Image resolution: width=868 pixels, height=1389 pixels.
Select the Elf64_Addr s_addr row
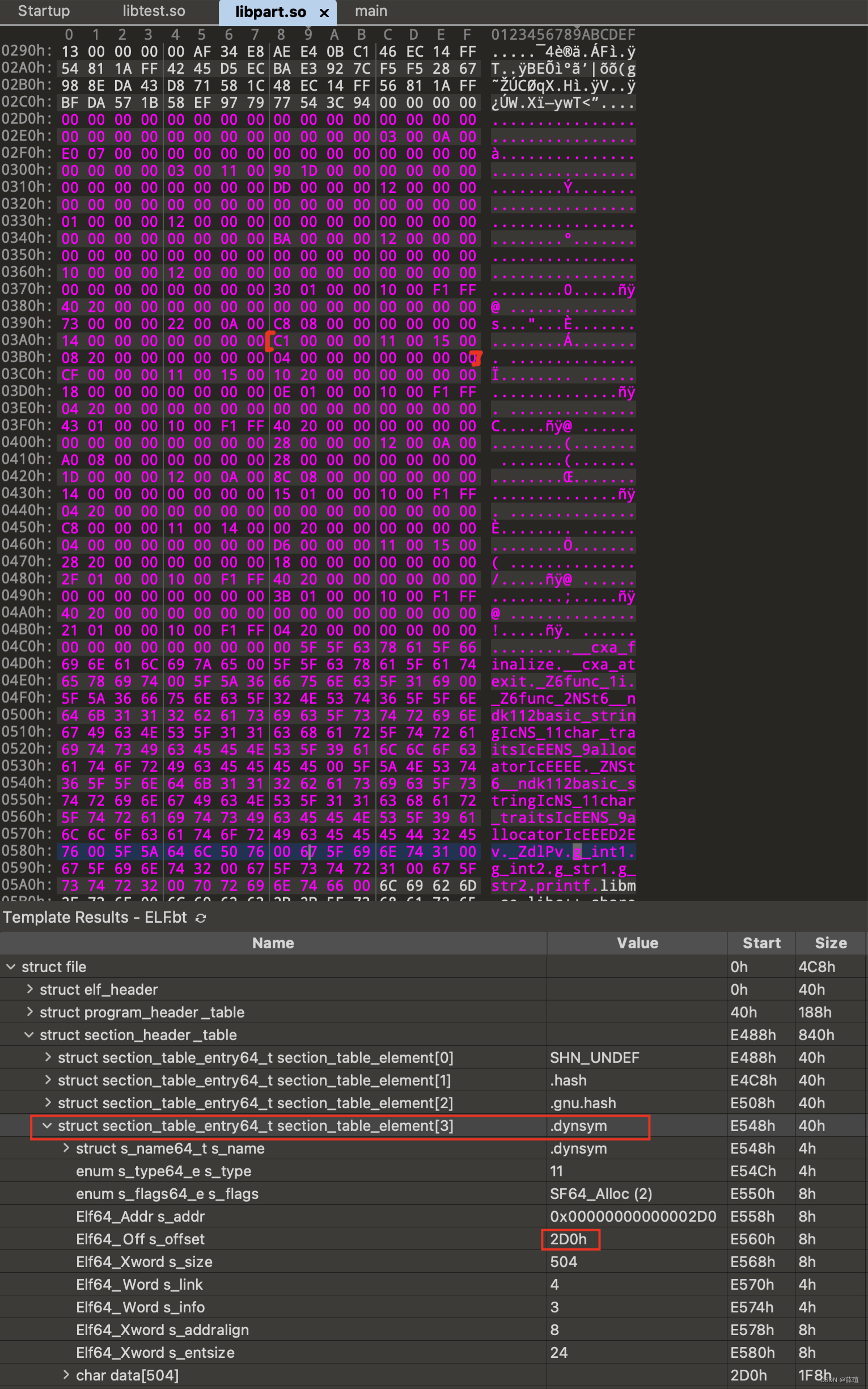pyautogui.click(x=433, y=1216)
